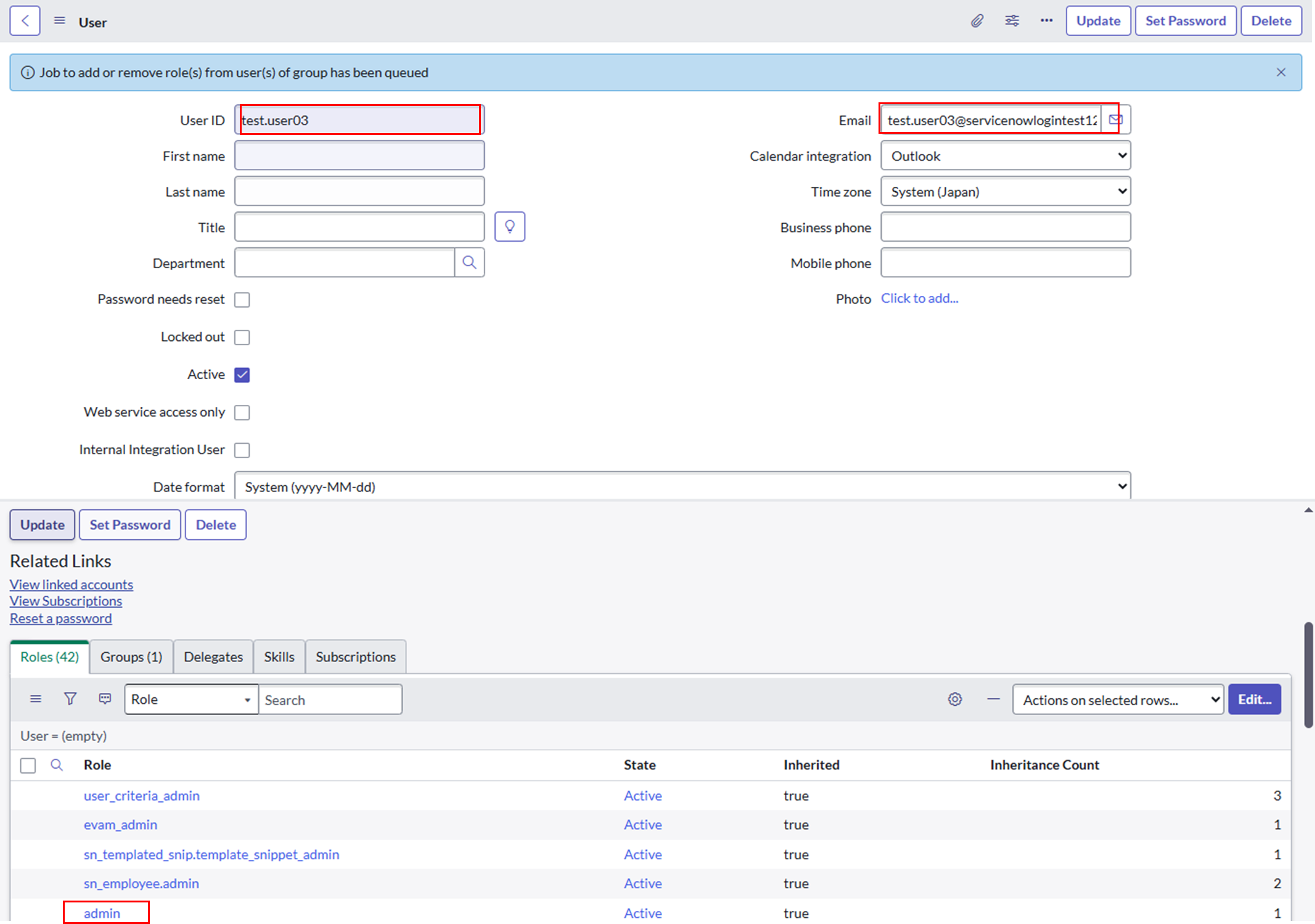1315x924 pixels.
Task: Click the email send icon beside Email field
Action: click(1116, 119)
